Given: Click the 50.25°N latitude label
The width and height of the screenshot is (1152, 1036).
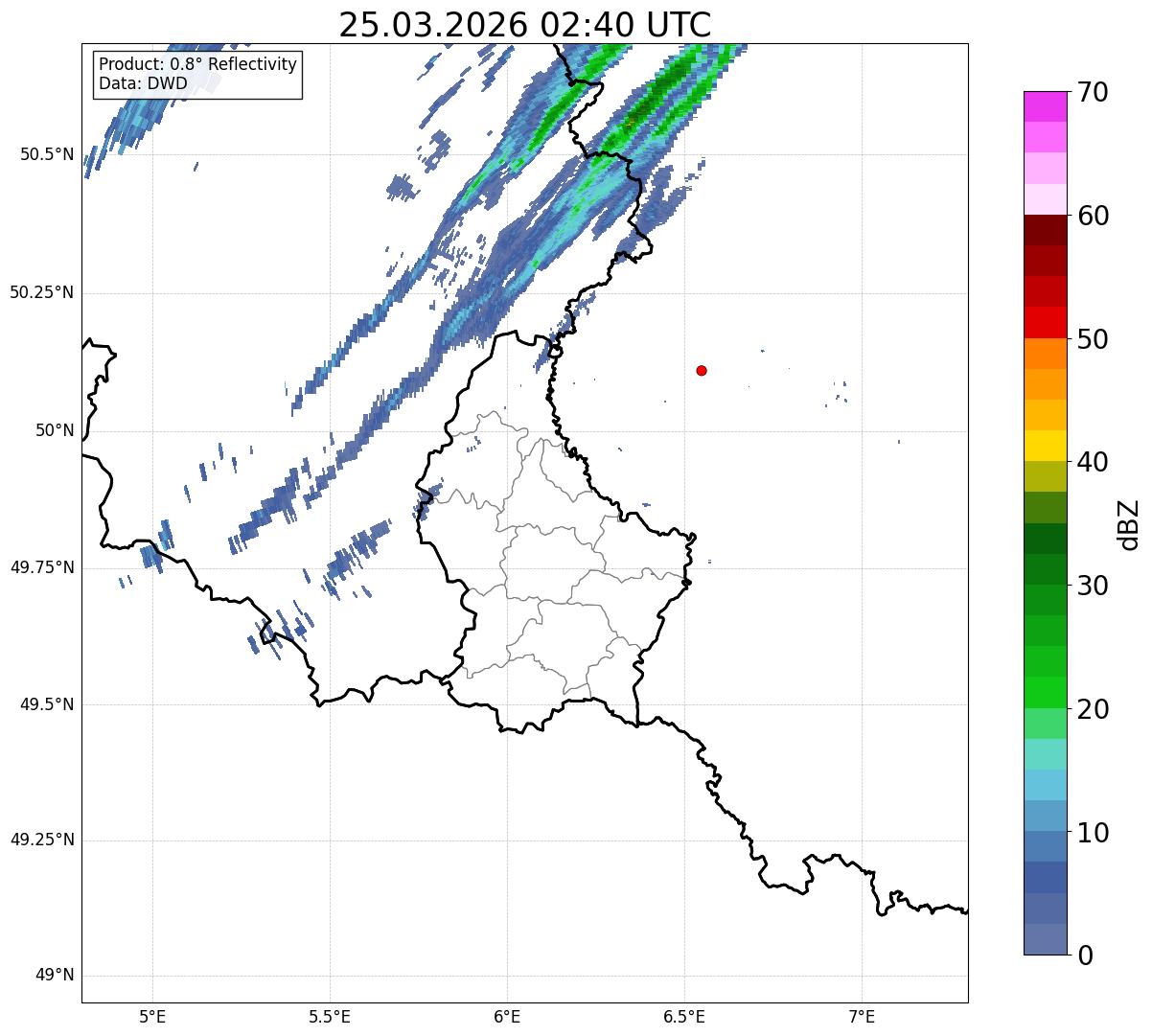Looking at the screenshot, I should click(x=42, y=292).
